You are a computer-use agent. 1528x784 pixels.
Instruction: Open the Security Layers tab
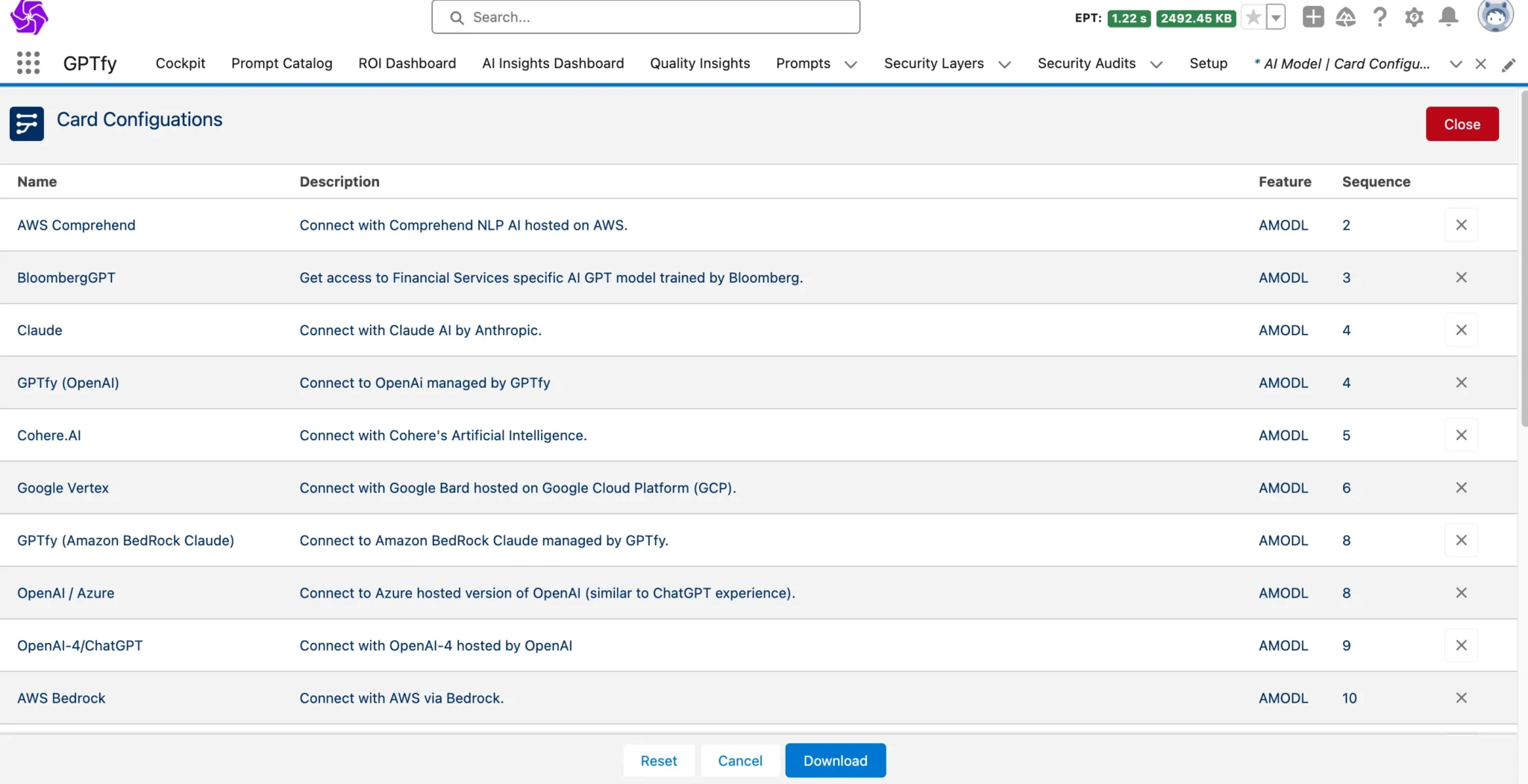click(x=934, y=63)
